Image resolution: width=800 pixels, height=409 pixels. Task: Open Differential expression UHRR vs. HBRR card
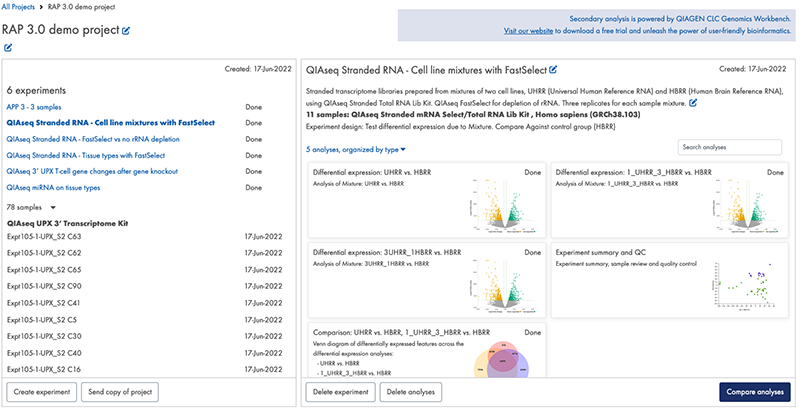pos(427,201)
